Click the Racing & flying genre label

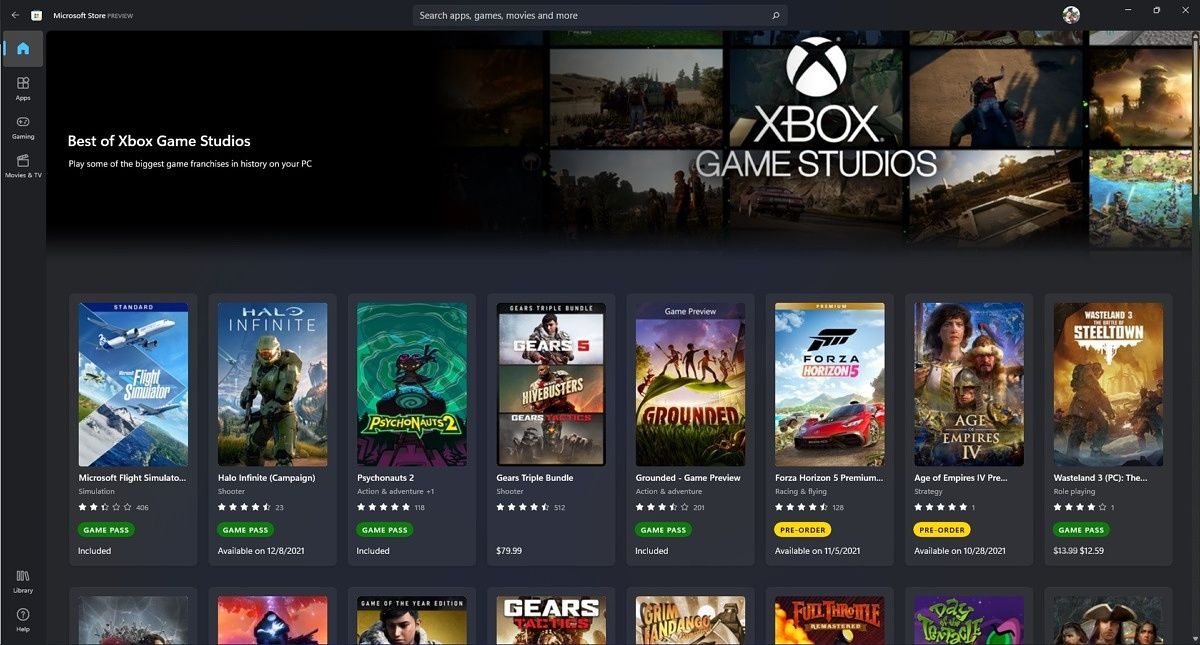click(x=800, y=492)
